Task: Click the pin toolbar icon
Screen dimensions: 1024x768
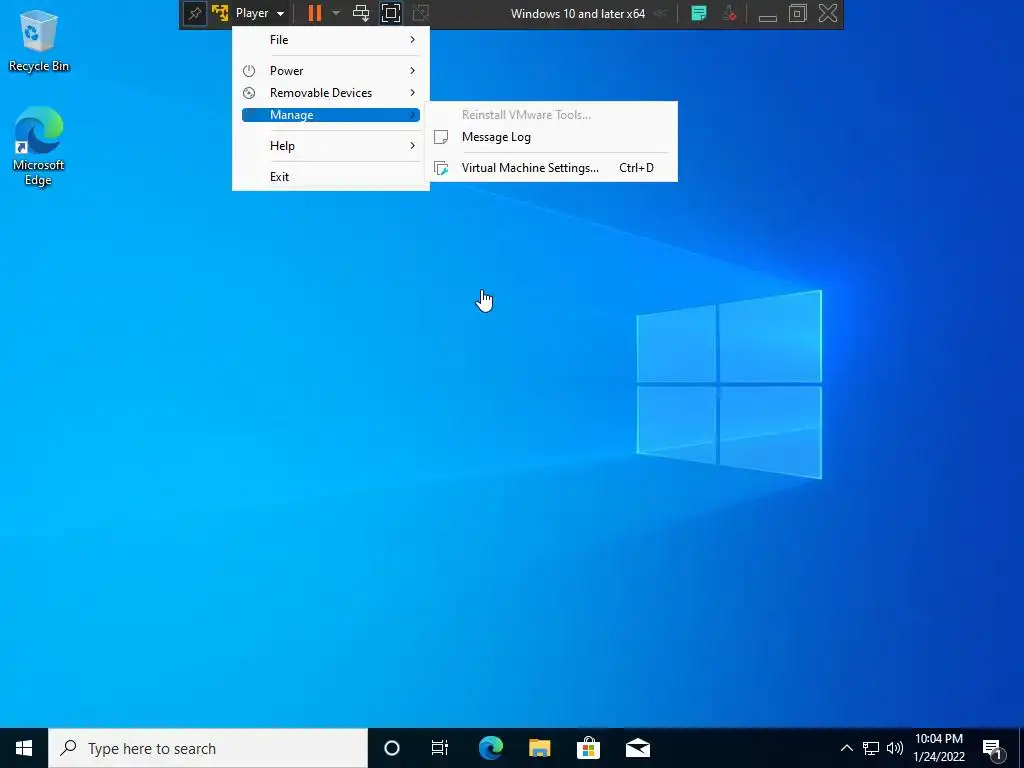Action: pos(195,14)
